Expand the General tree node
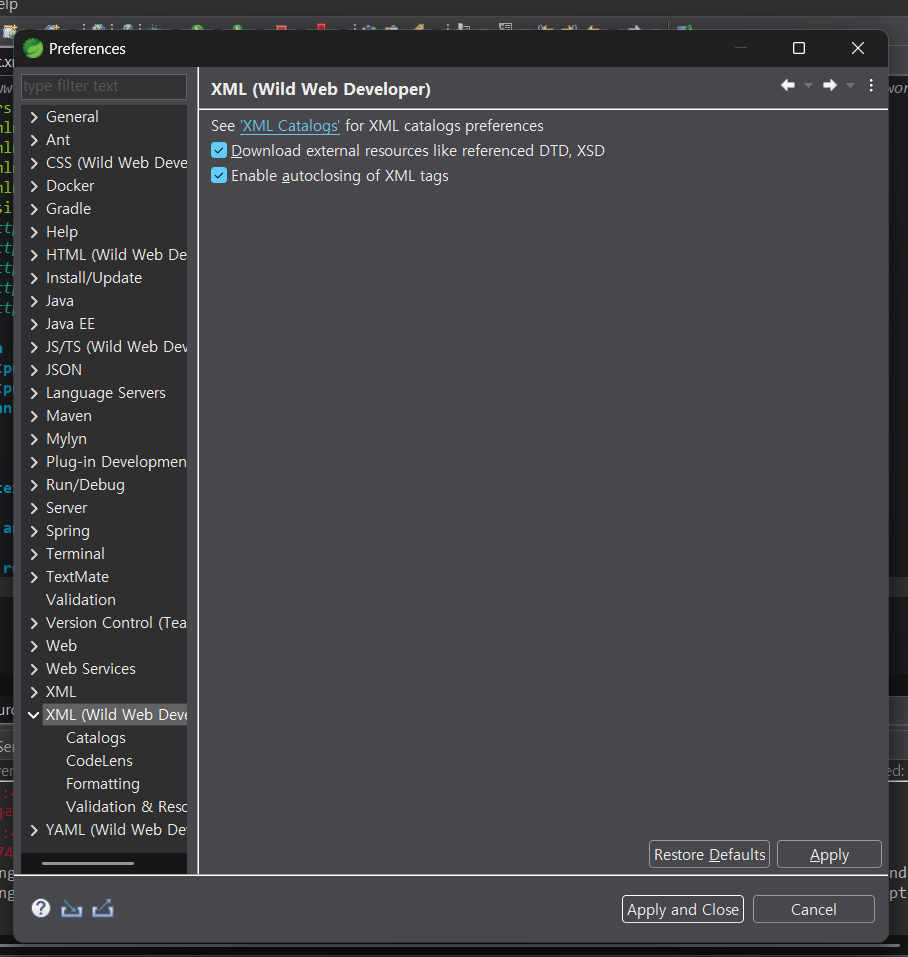The height and width of the screenshot is (957, 908). tap(34, 117)
